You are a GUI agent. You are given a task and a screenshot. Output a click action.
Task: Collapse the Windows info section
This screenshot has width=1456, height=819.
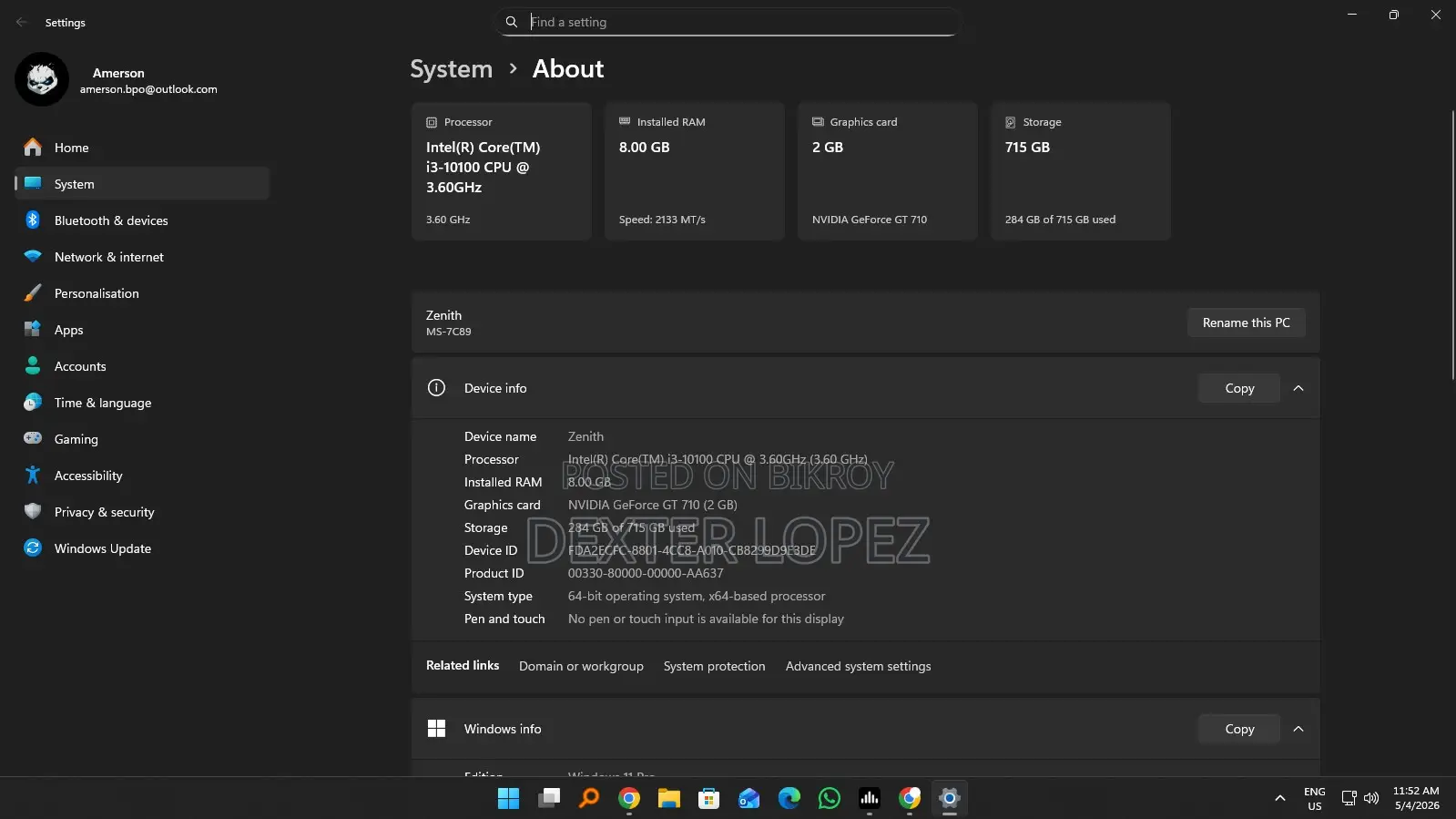point(1298,729)
